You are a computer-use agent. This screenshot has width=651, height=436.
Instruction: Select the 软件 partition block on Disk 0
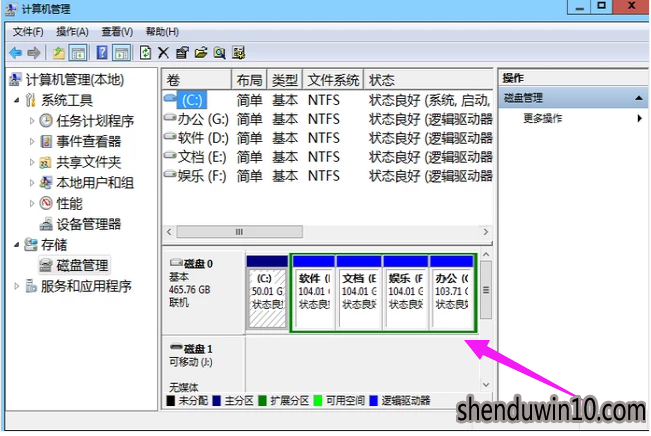[313, 293]
